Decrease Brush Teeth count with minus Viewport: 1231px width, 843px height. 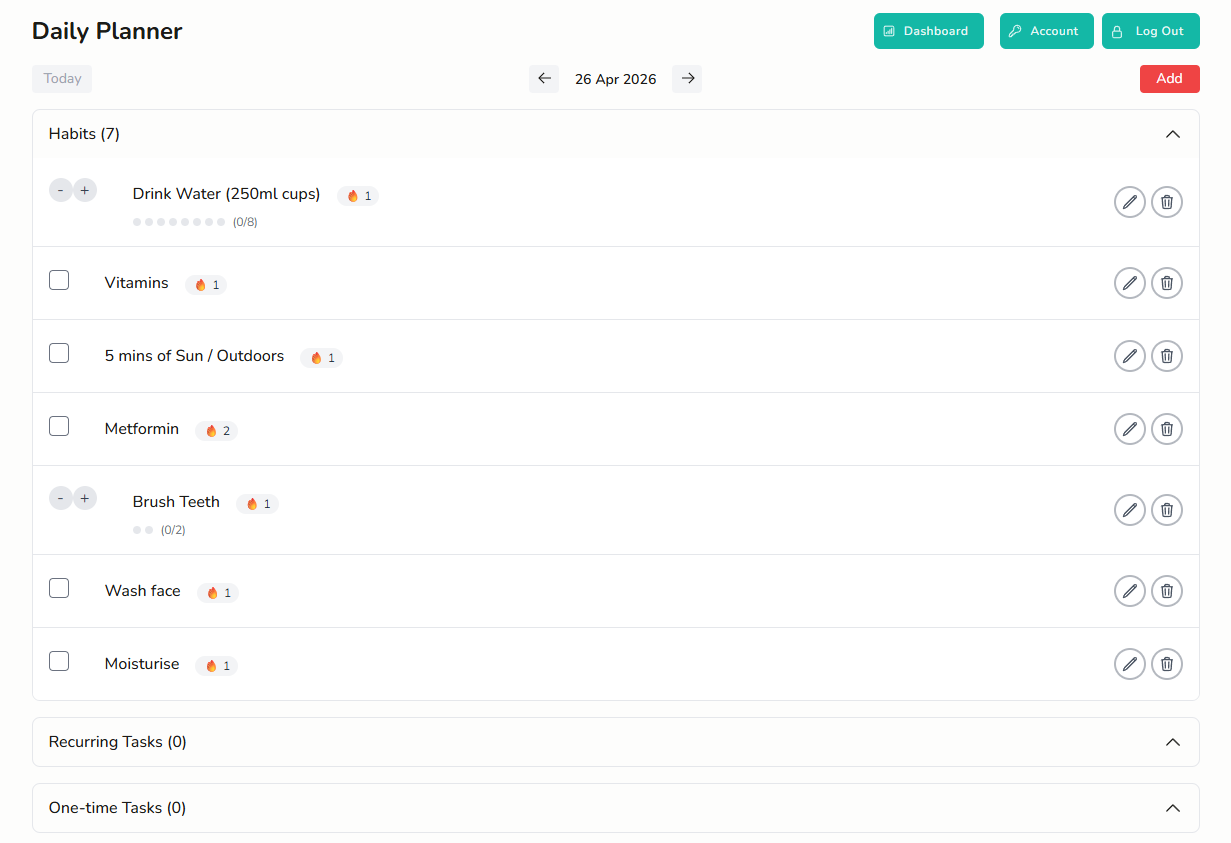(61, 498)
